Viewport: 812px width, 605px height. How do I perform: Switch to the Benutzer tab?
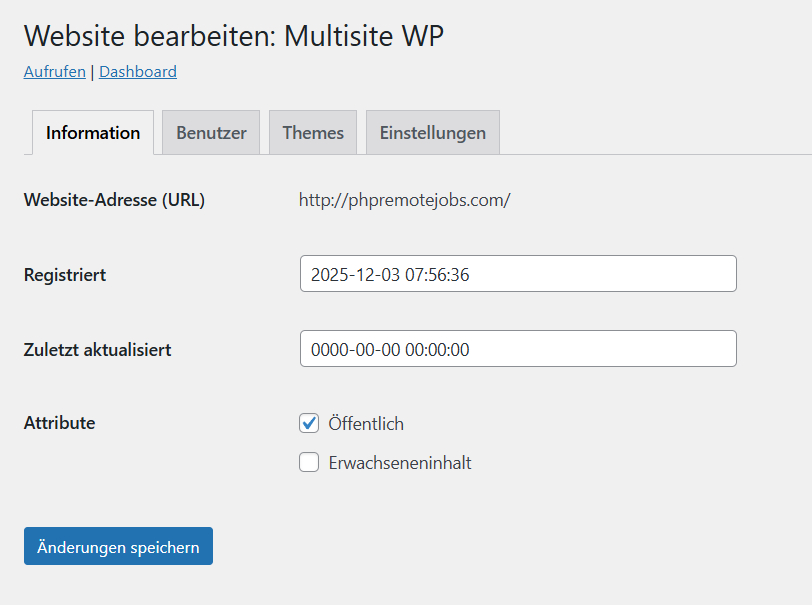[211, 133]
